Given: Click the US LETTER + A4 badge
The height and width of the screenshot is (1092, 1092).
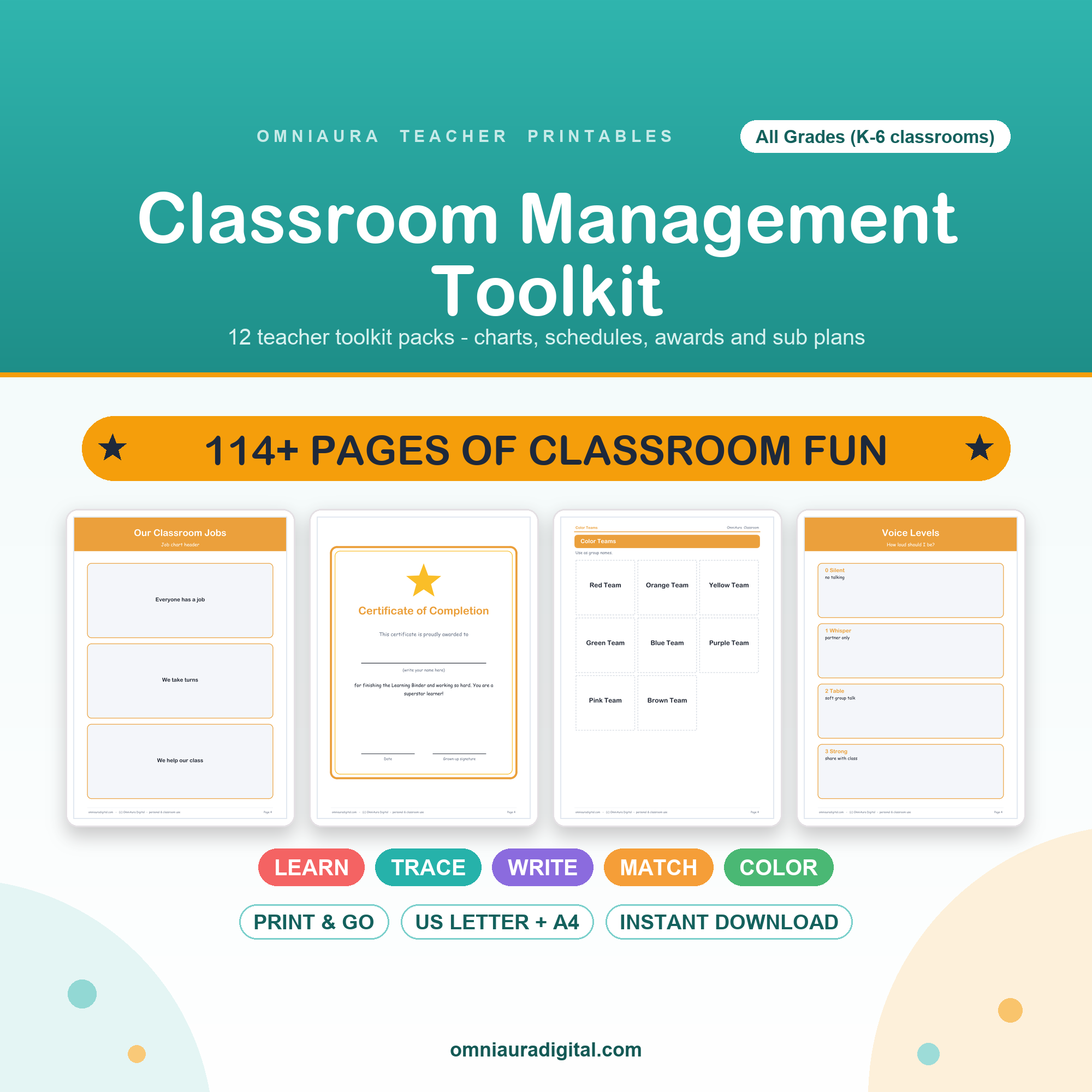Looking at the screenshot, I should pyautogui.click(x=497, y=922).
